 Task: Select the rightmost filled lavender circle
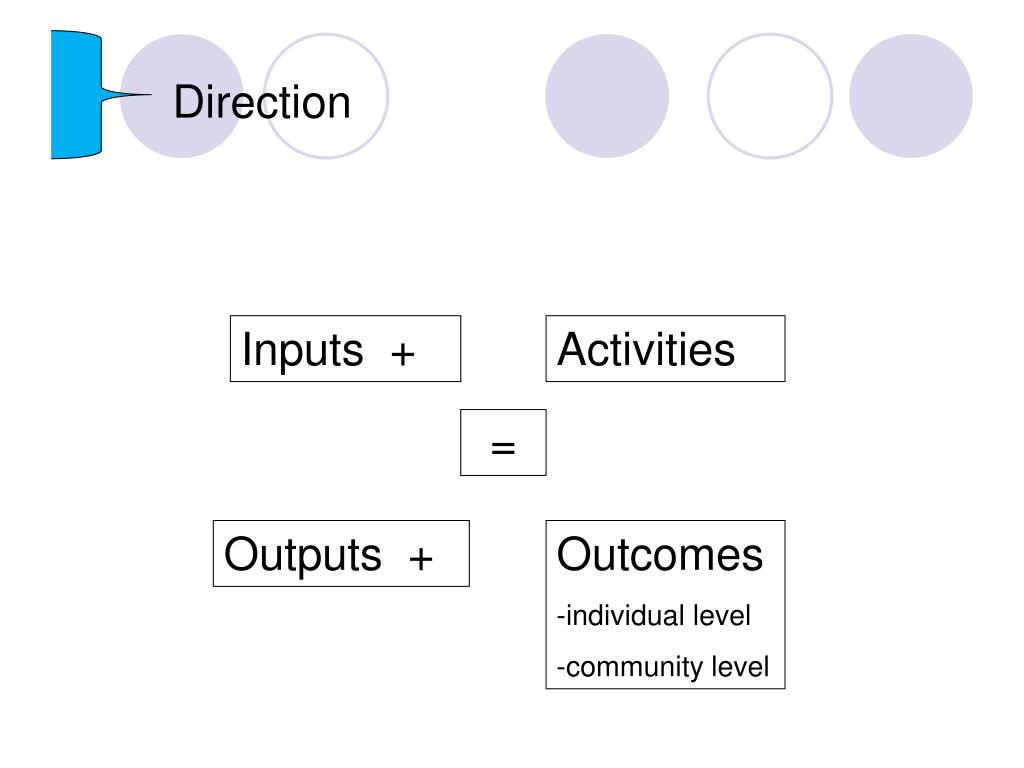coord(911,96)
